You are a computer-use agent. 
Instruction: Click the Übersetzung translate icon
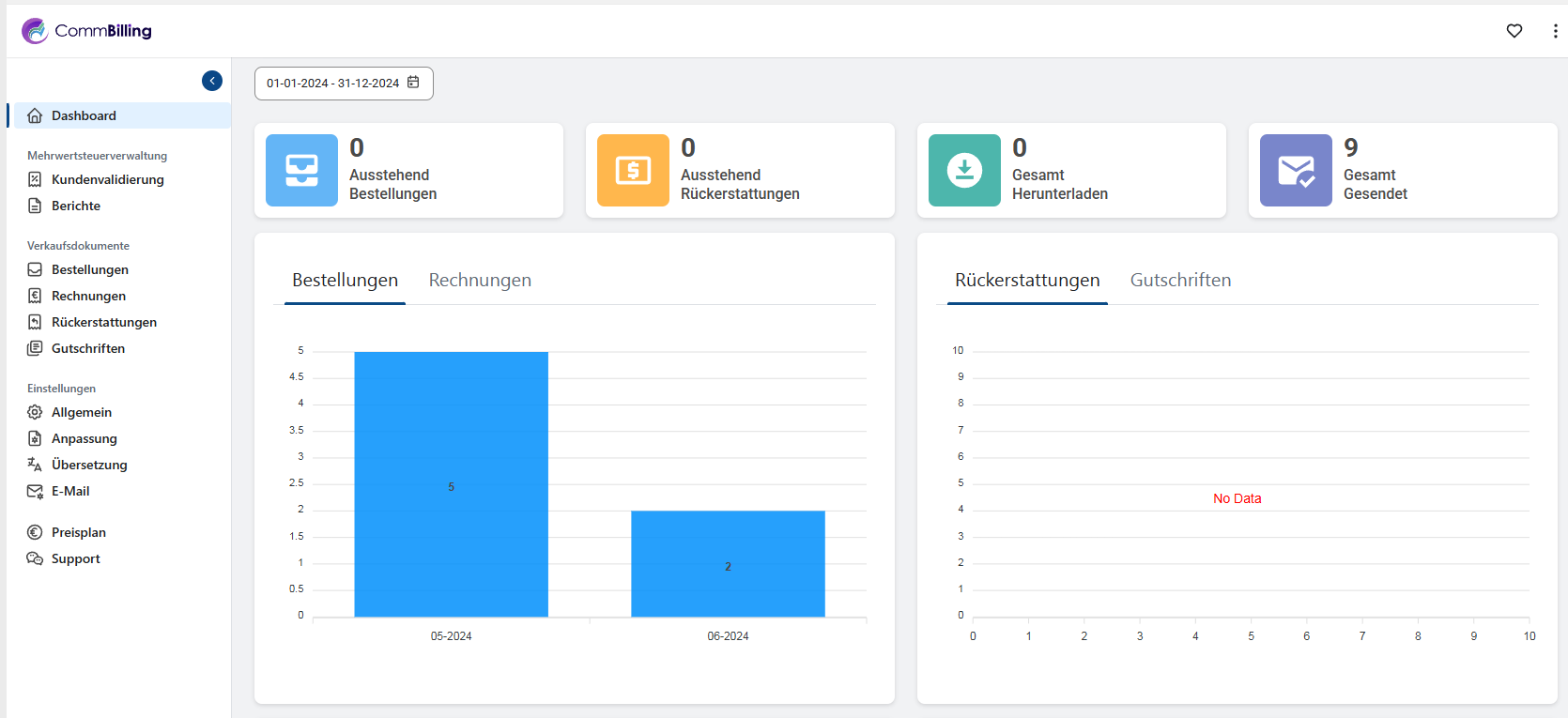coord(35,465)
